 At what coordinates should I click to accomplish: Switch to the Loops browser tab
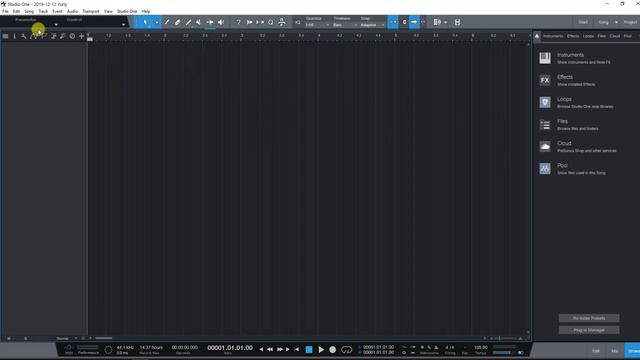[x=588, y=36]
